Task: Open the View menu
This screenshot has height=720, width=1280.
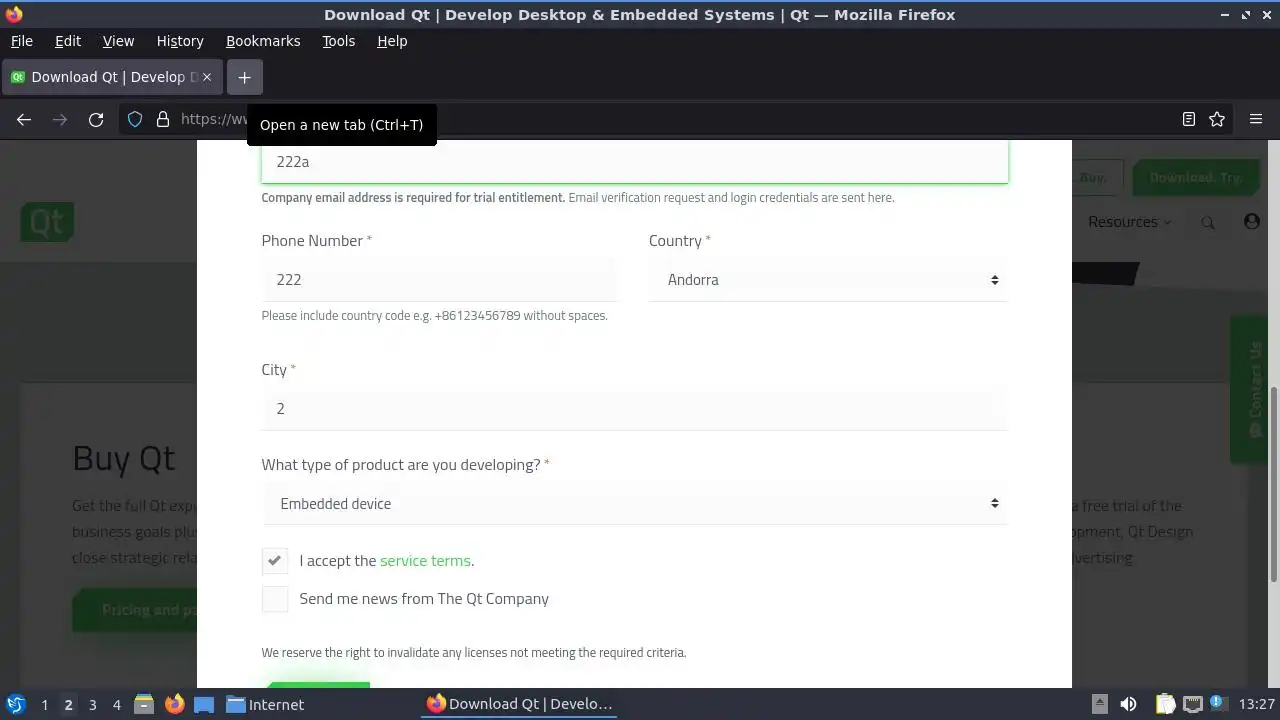Action: (x=118, y=41)
